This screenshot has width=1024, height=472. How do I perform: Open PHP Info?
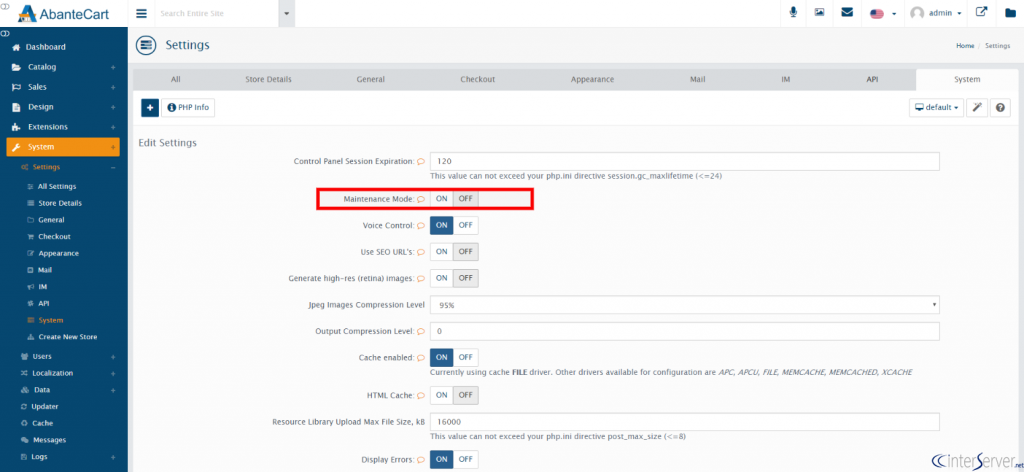click(188, 108)
